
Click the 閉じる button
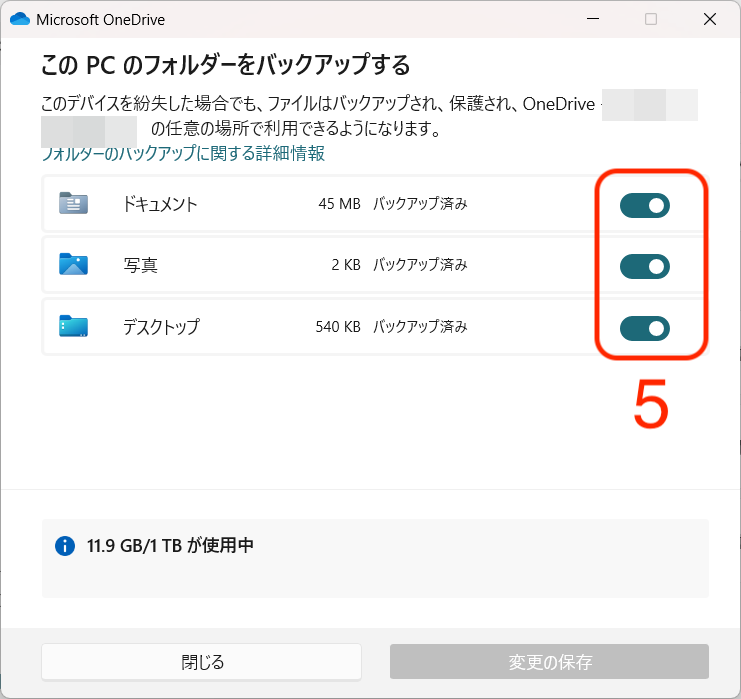pyautogui.click(x=202, y=662)
